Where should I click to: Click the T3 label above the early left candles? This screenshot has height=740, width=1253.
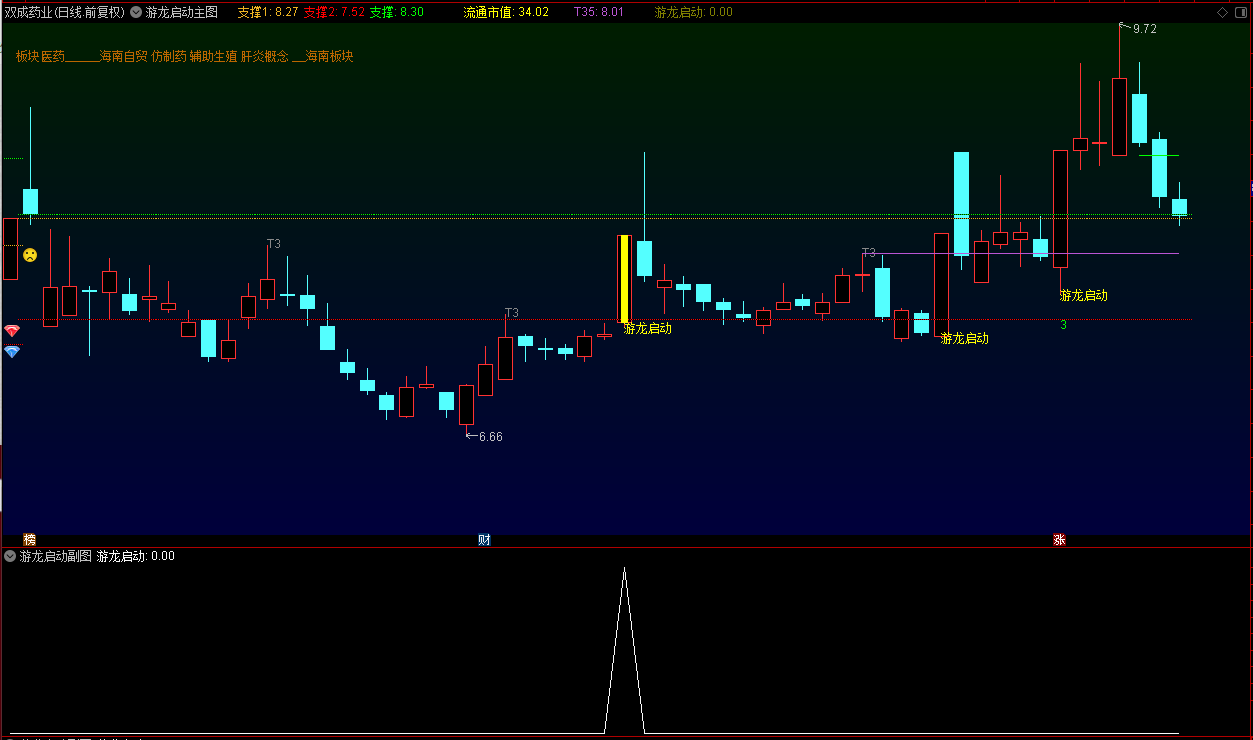click(274, 244)
